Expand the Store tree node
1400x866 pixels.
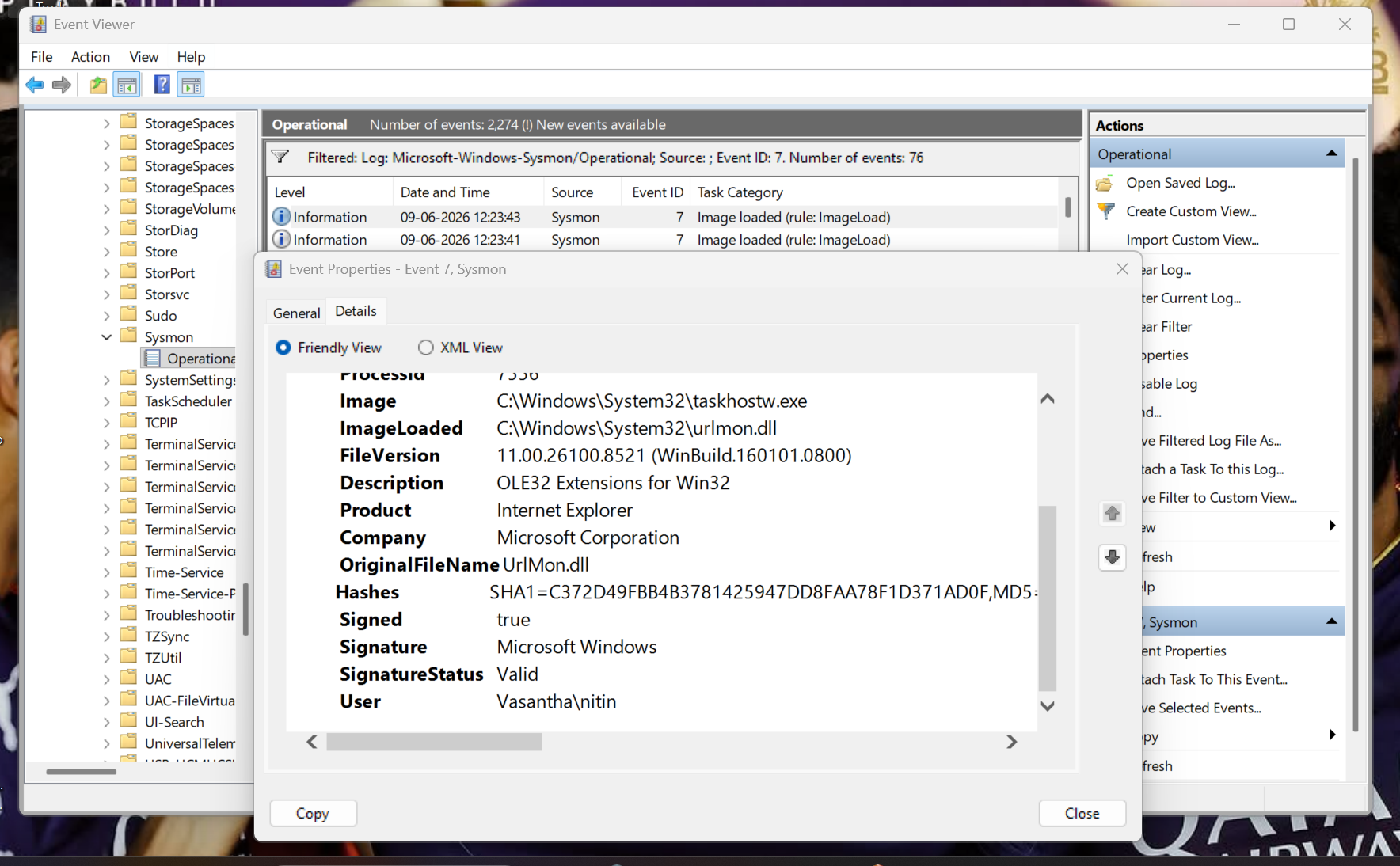click(106, 252)
